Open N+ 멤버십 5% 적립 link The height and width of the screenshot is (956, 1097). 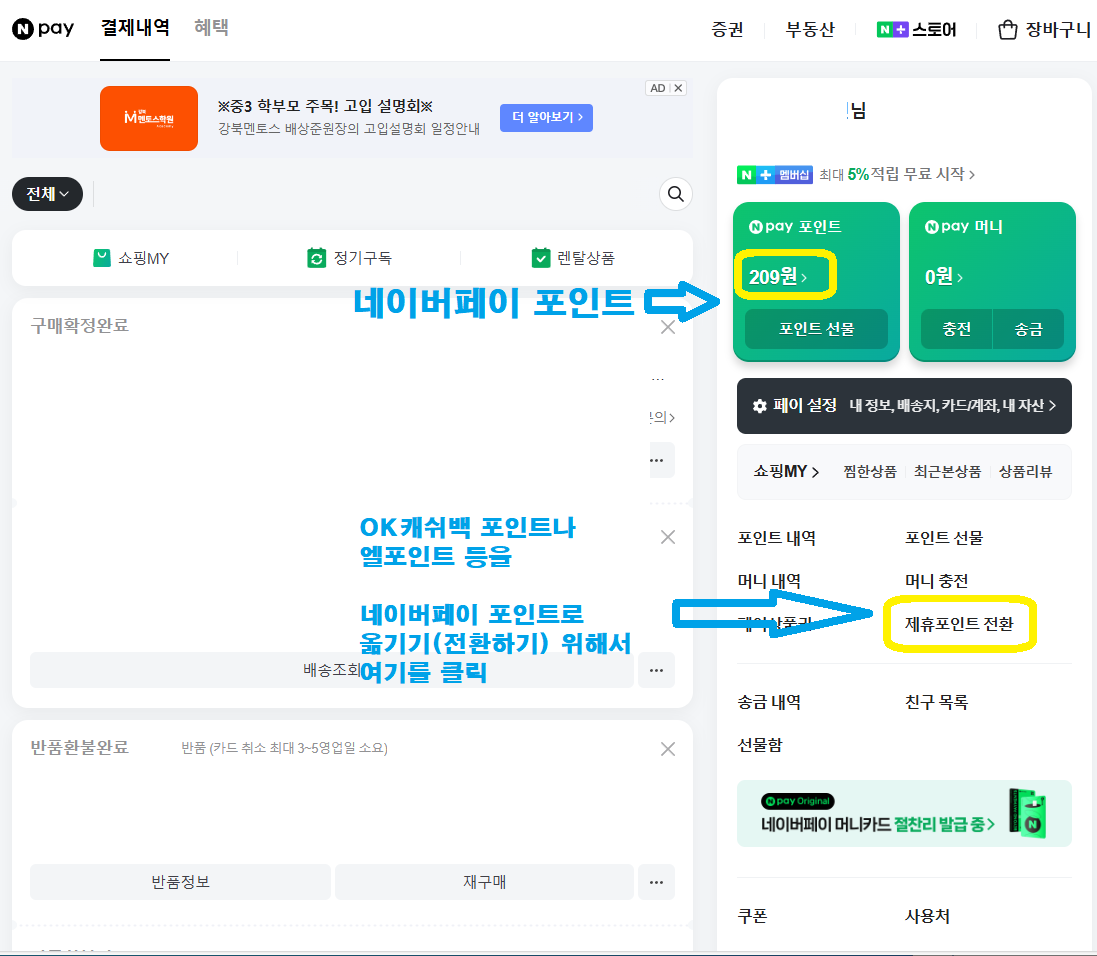(856, 174)
